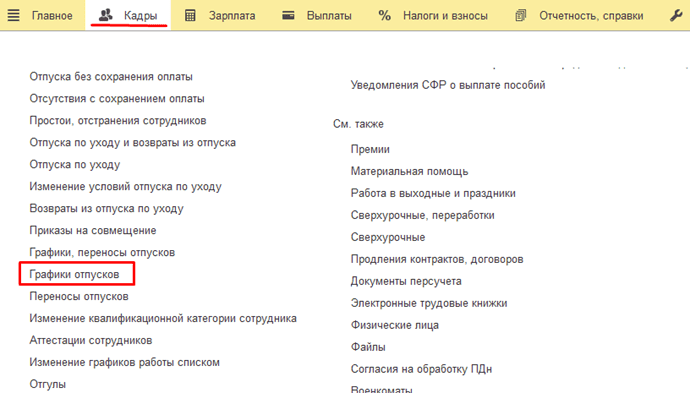Open Изменение графиков работы списком
This screenshot has width=690, height=393.
[x=125, y=363]
